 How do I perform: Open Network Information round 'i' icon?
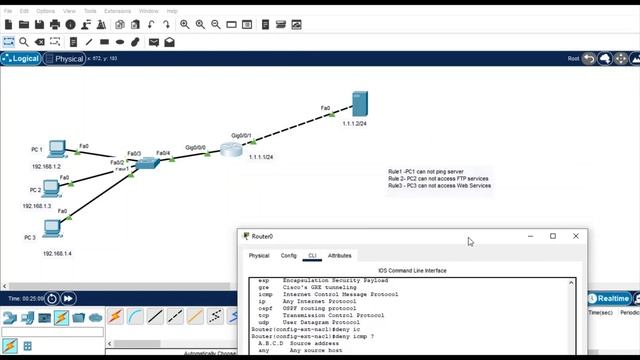click(70, 24)
